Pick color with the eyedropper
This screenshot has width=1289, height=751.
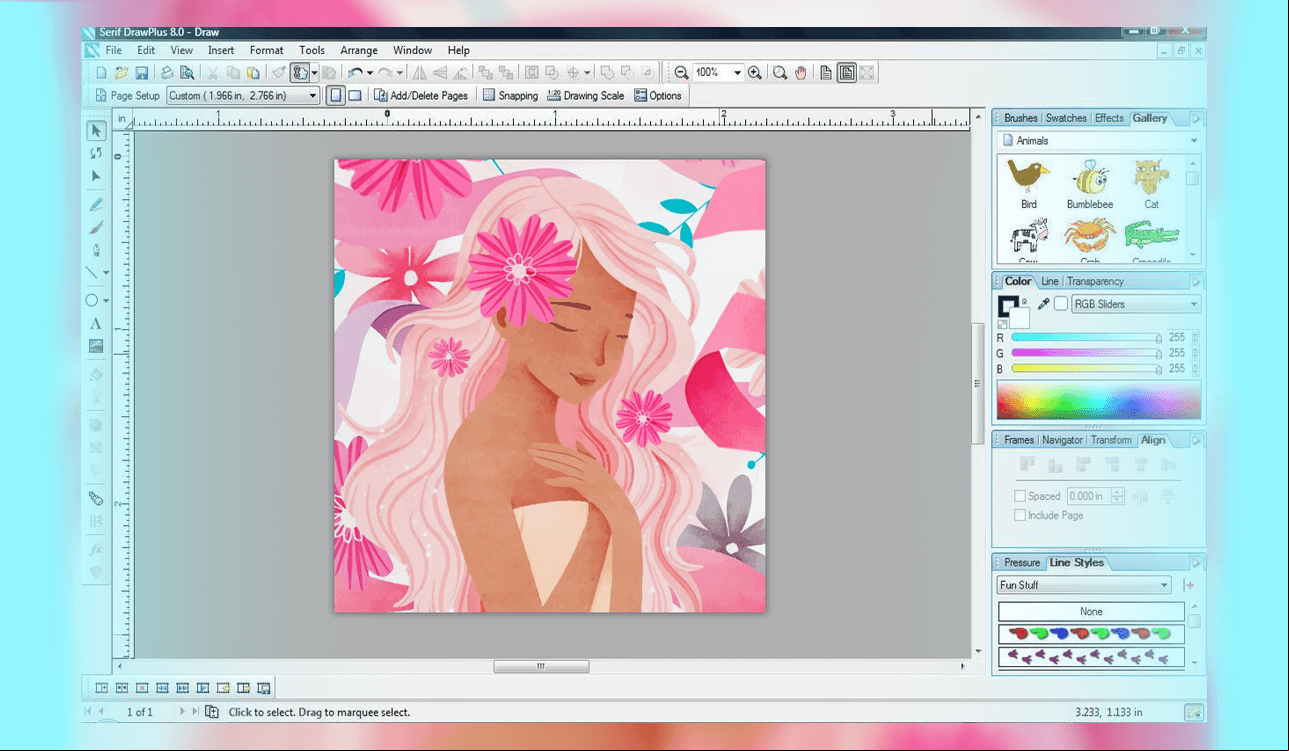coord(1043,304)
